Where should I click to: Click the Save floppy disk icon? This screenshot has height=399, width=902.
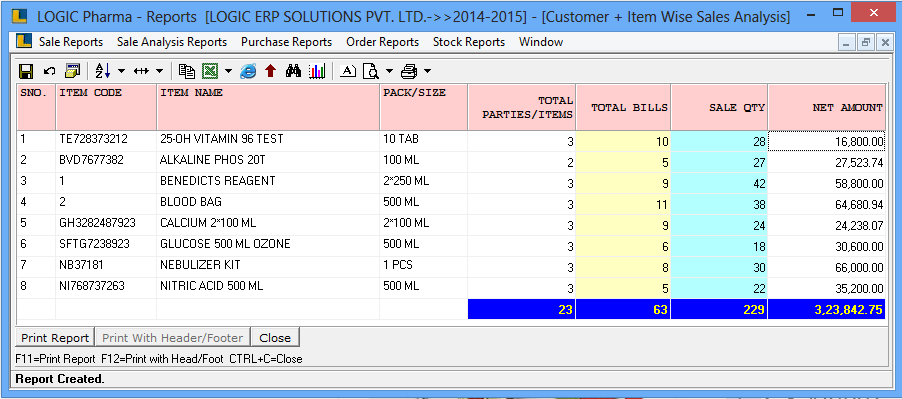(25, 71)
